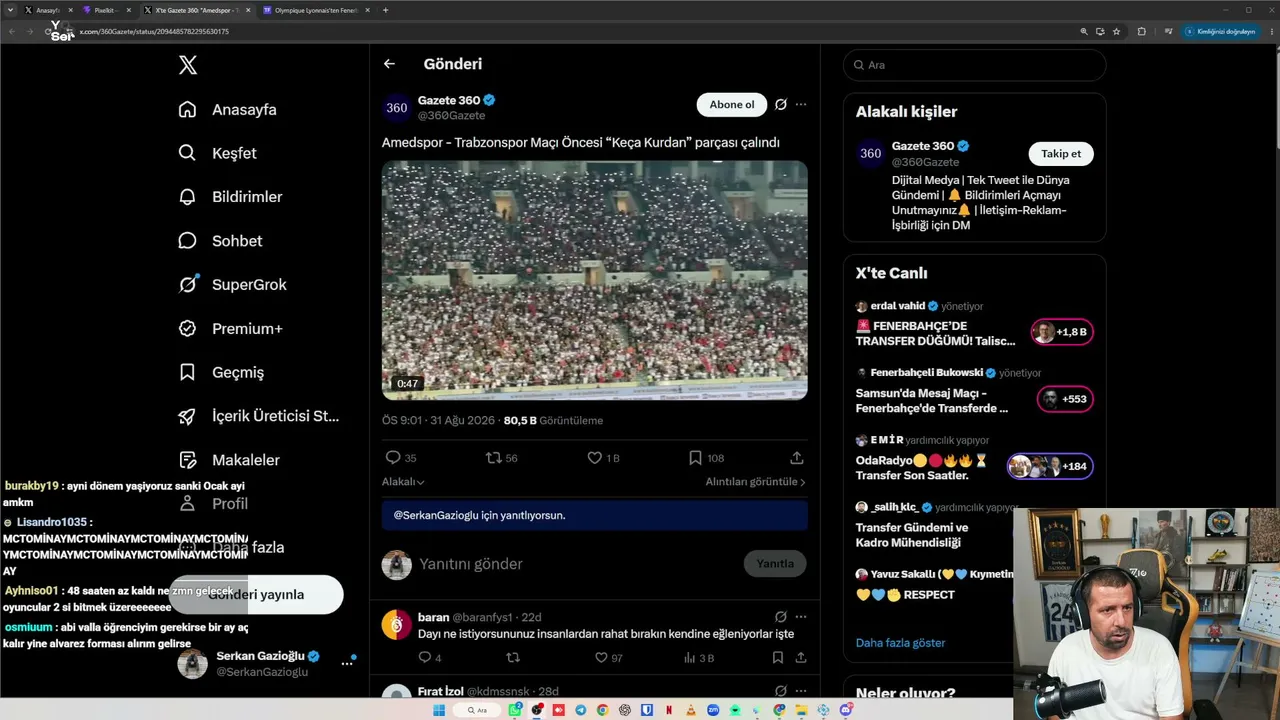This screenshot has height=720, width=1280.
Task: Click the reply icon with 35 replies
Action: point(393,458)
